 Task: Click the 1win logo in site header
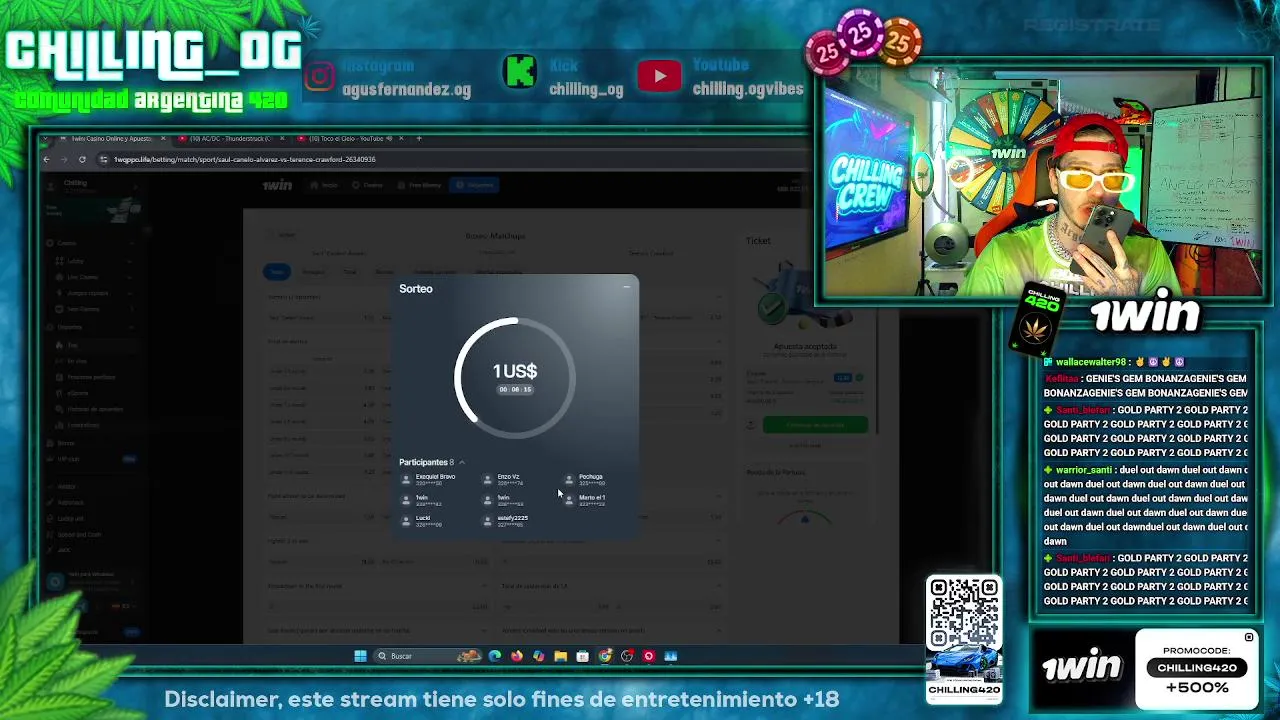(x=277, y=185)
